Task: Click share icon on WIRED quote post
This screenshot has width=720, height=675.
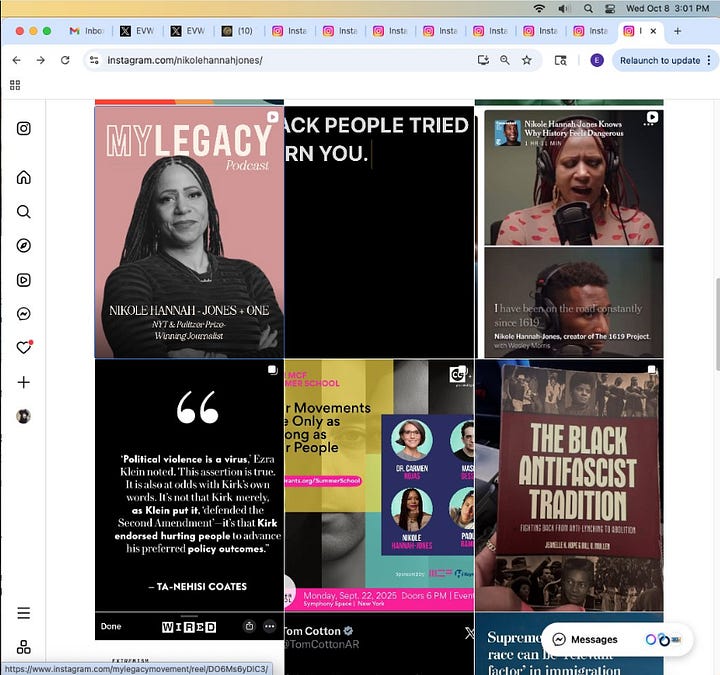Action: click(x=249, y=626)
